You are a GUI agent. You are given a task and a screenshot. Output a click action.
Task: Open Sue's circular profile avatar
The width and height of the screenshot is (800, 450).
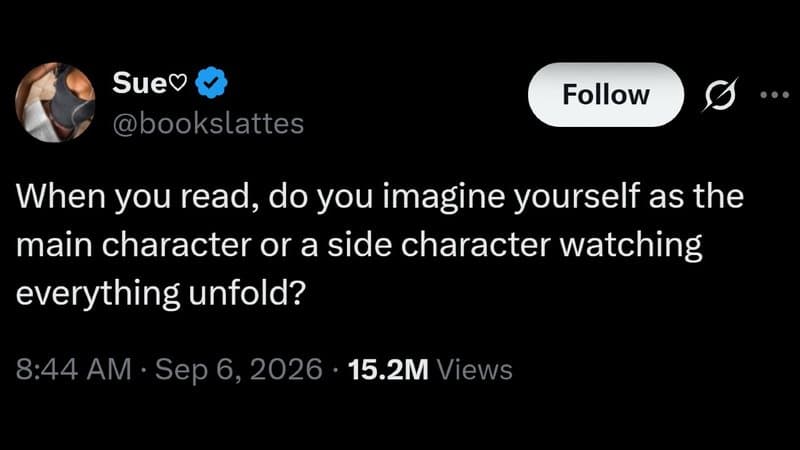point(55,102)
